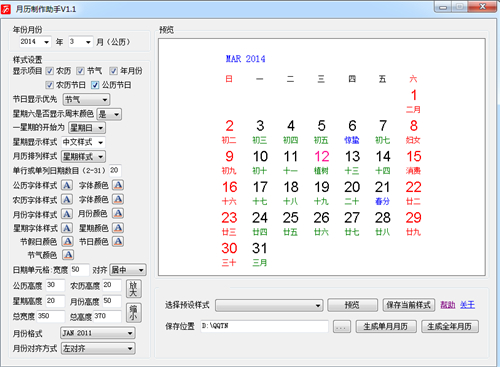Uncheck the 节气 display checkbox
The image size is (500, 367).
tap(80, 71)
